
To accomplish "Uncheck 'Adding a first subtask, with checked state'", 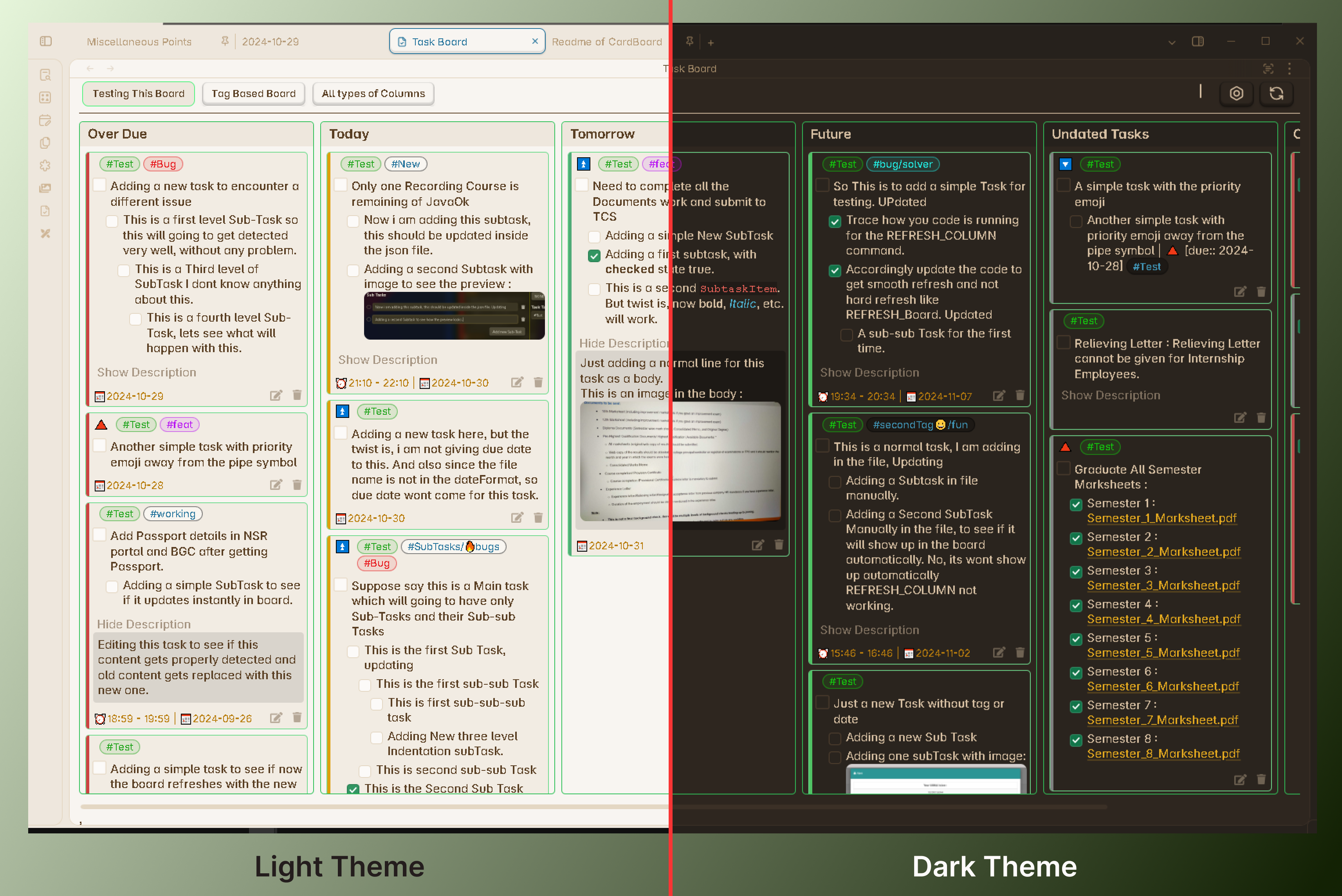I will coord(595,255).
